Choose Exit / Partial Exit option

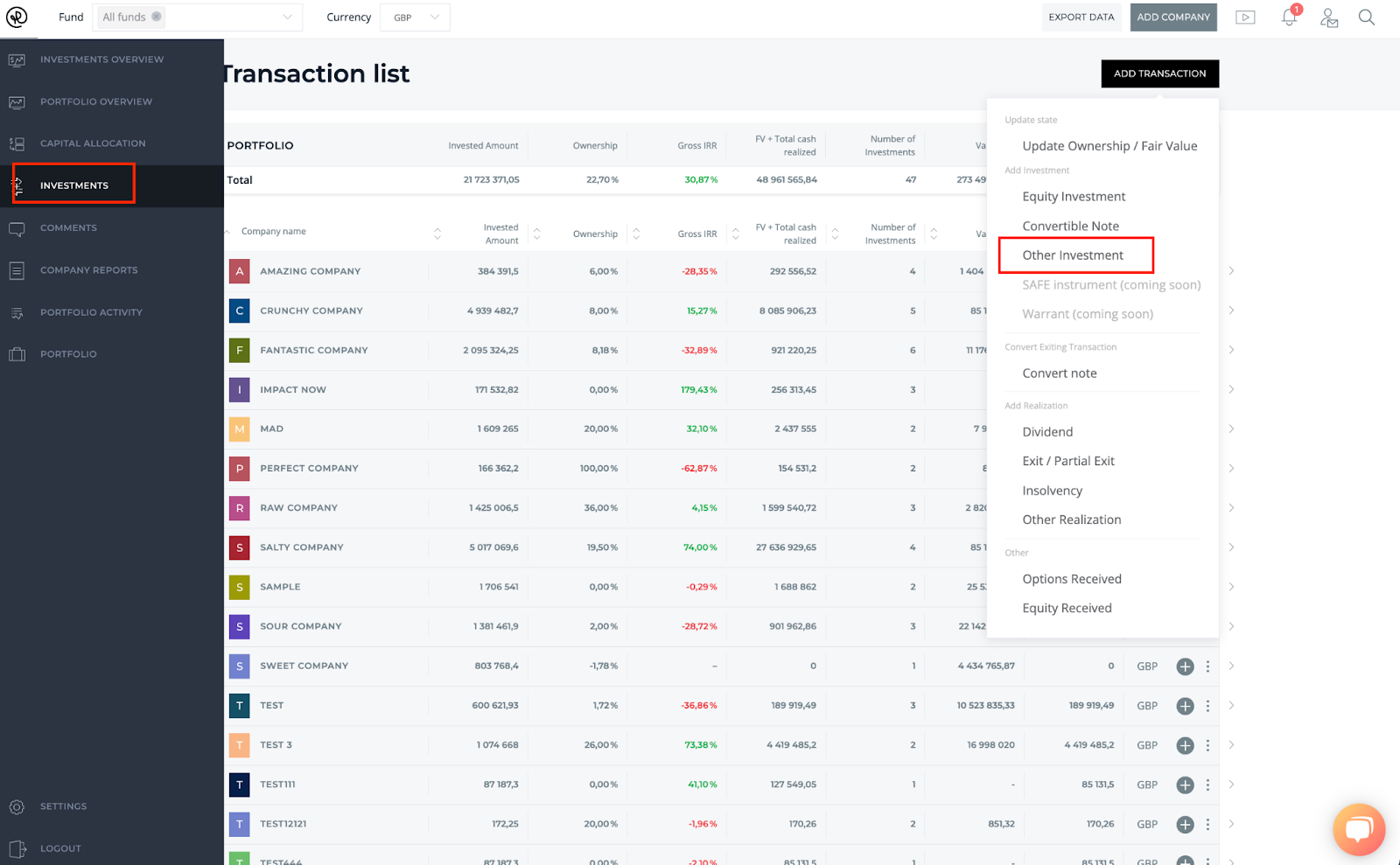(x=1068, y=461)
